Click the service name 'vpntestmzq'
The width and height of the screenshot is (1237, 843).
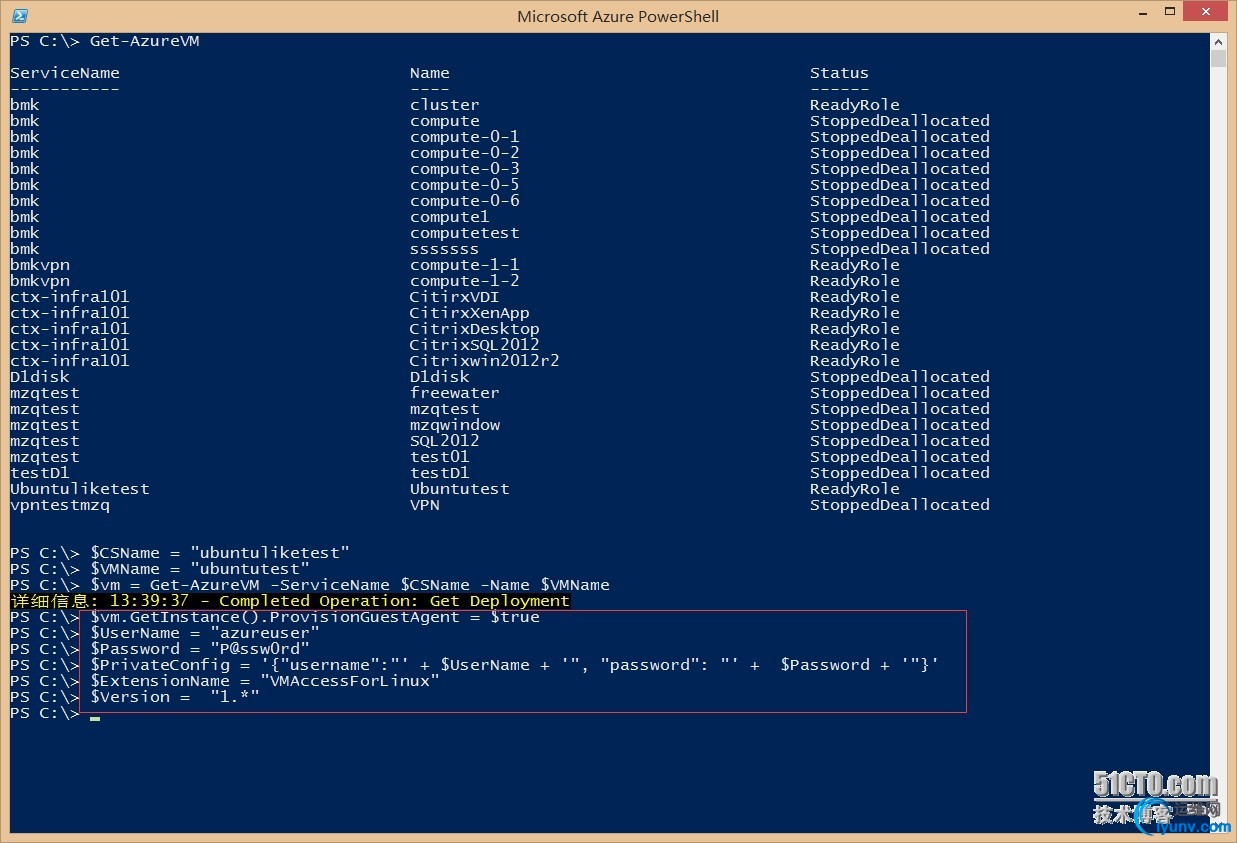(x=60, y=505)
